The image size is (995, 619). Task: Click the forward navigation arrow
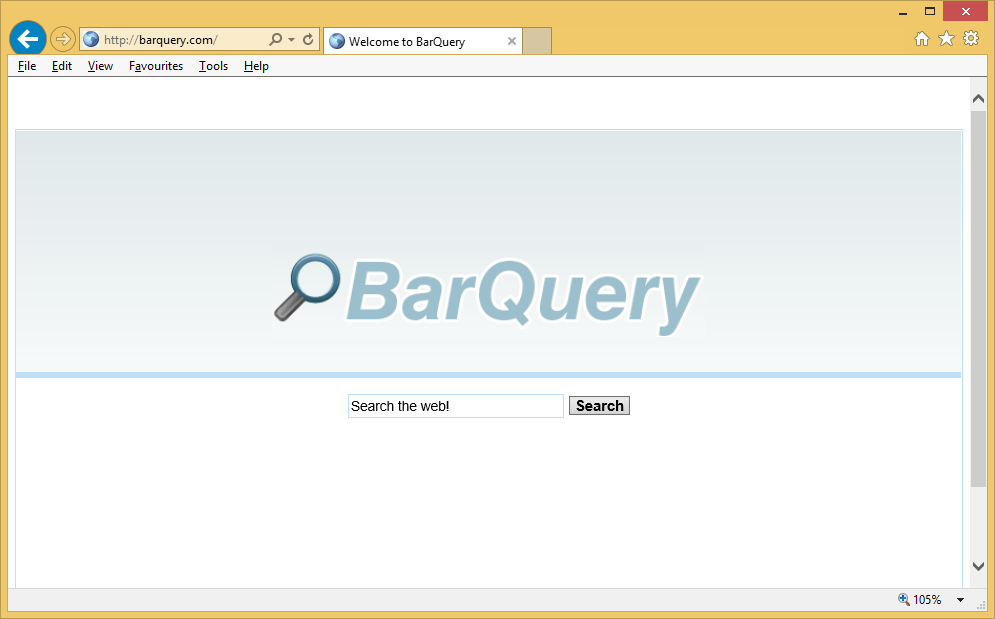tap(62, 39)
